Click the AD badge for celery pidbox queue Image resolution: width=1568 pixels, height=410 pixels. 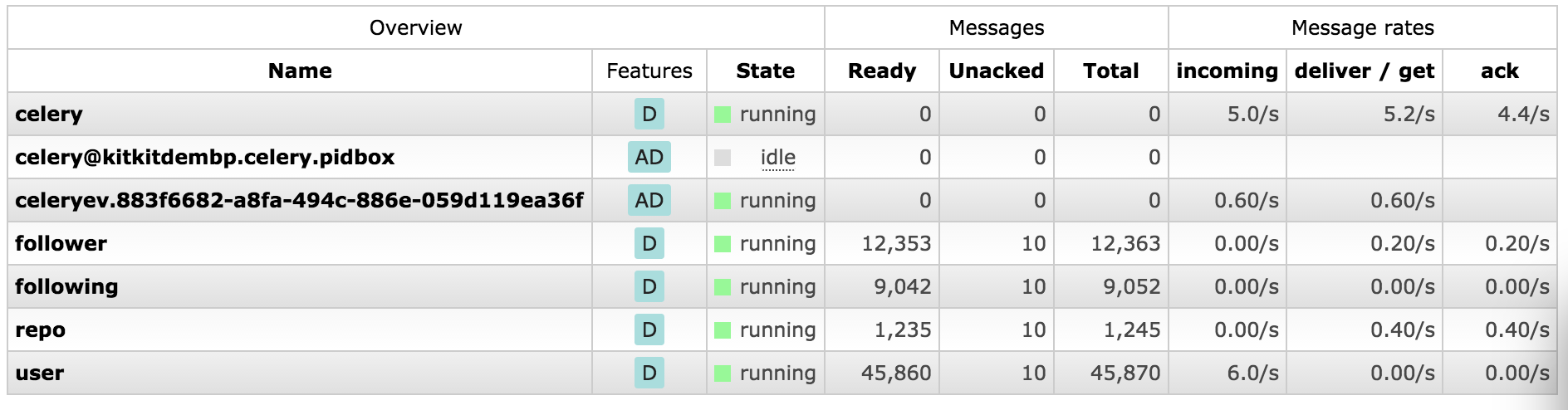(x=649, y=157)
